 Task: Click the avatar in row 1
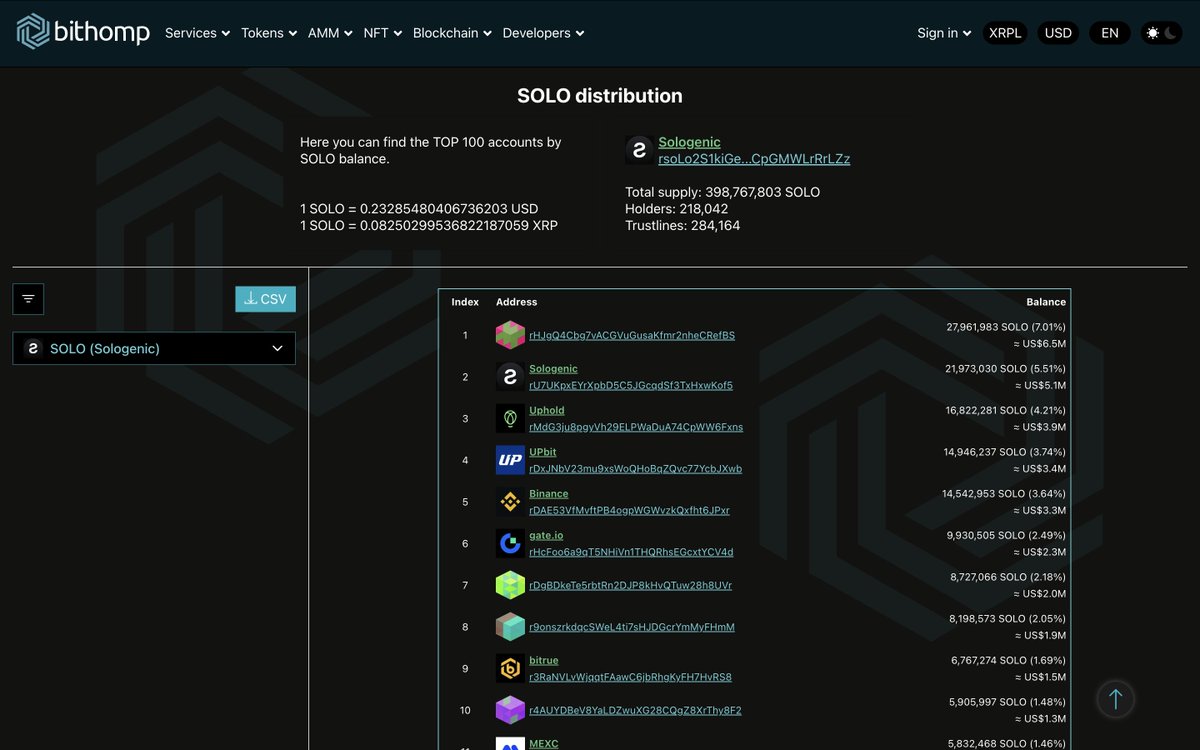click(x=510, y=335)
